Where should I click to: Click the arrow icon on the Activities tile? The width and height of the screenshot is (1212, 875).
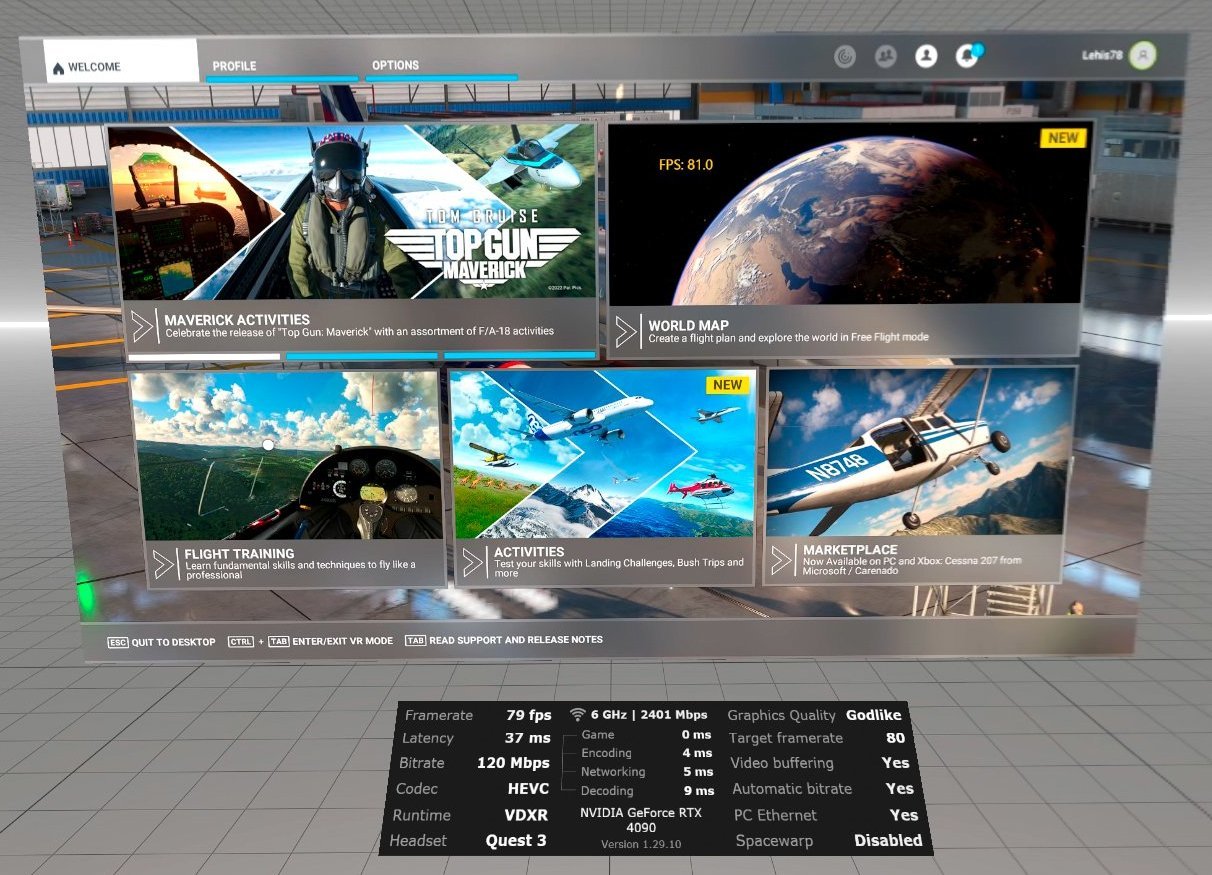[473, 562]
